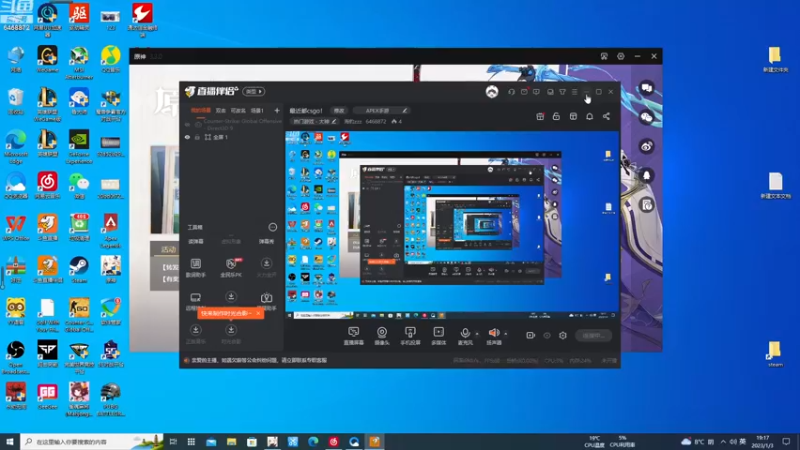Toggle the preview eye icon near settings
800x450 pixels.
(547, 336)
